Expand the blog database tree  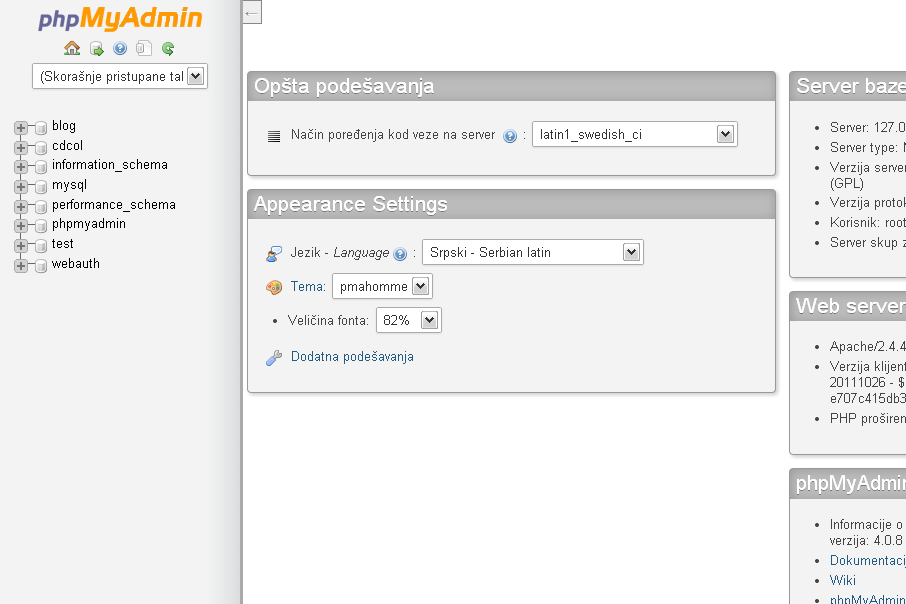click(21, 128)
